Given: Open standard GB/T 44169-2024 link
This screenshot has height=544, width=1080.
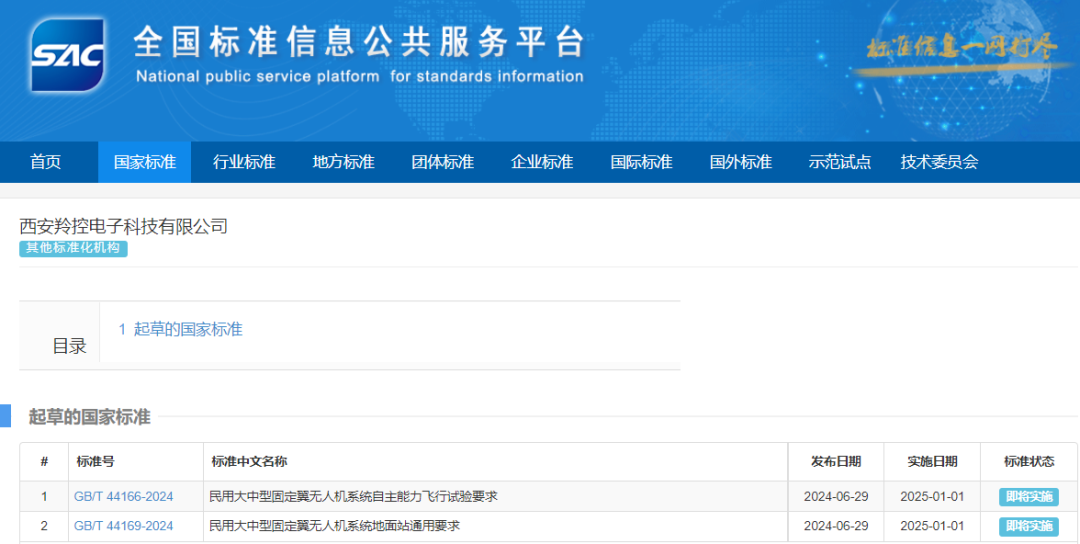Looking at the screenshot, I should tap(123, 526).
